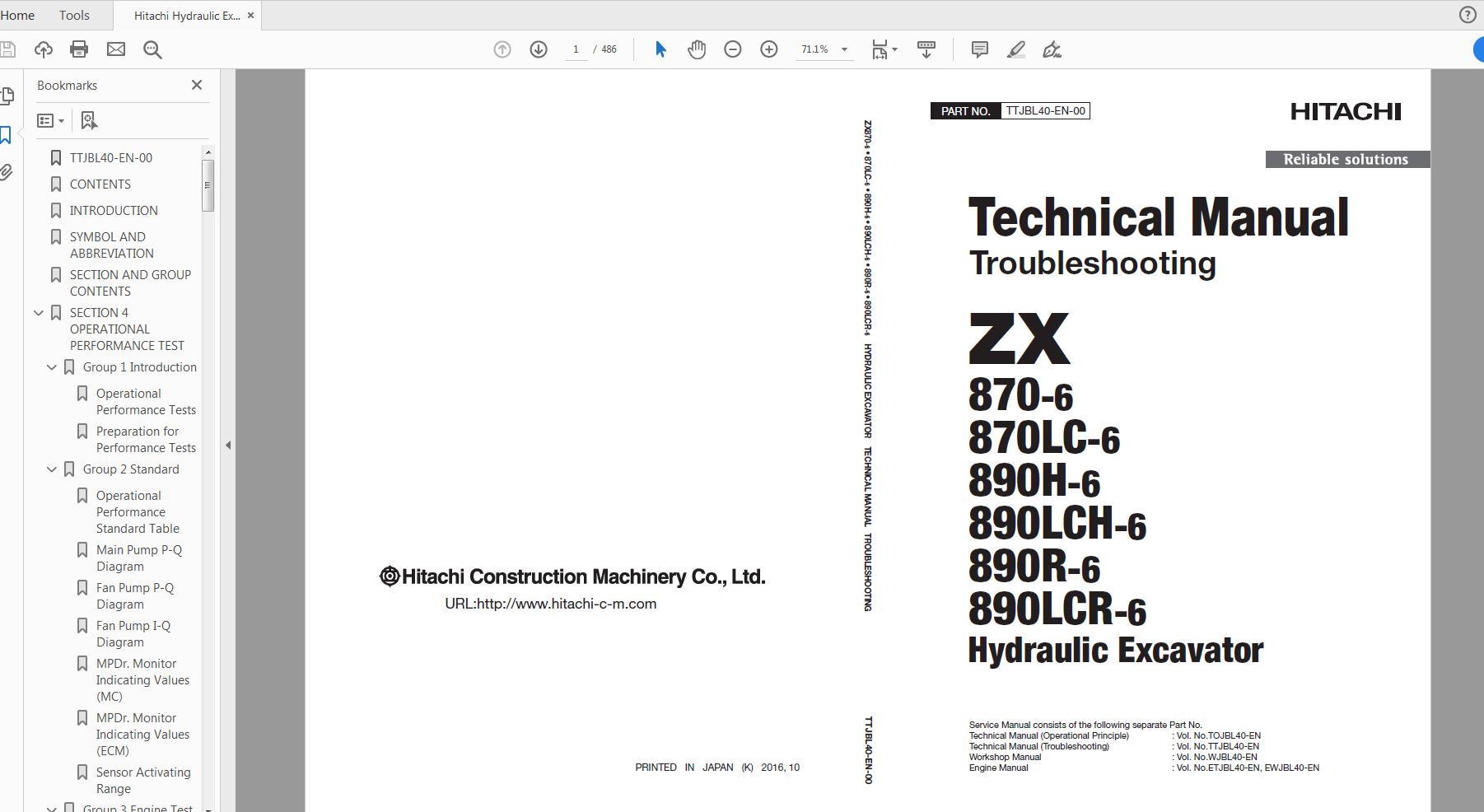Click the TTJBL40-EN-00 part number text
Viewport: 1484px width, 812px height.
point(1045,110)
